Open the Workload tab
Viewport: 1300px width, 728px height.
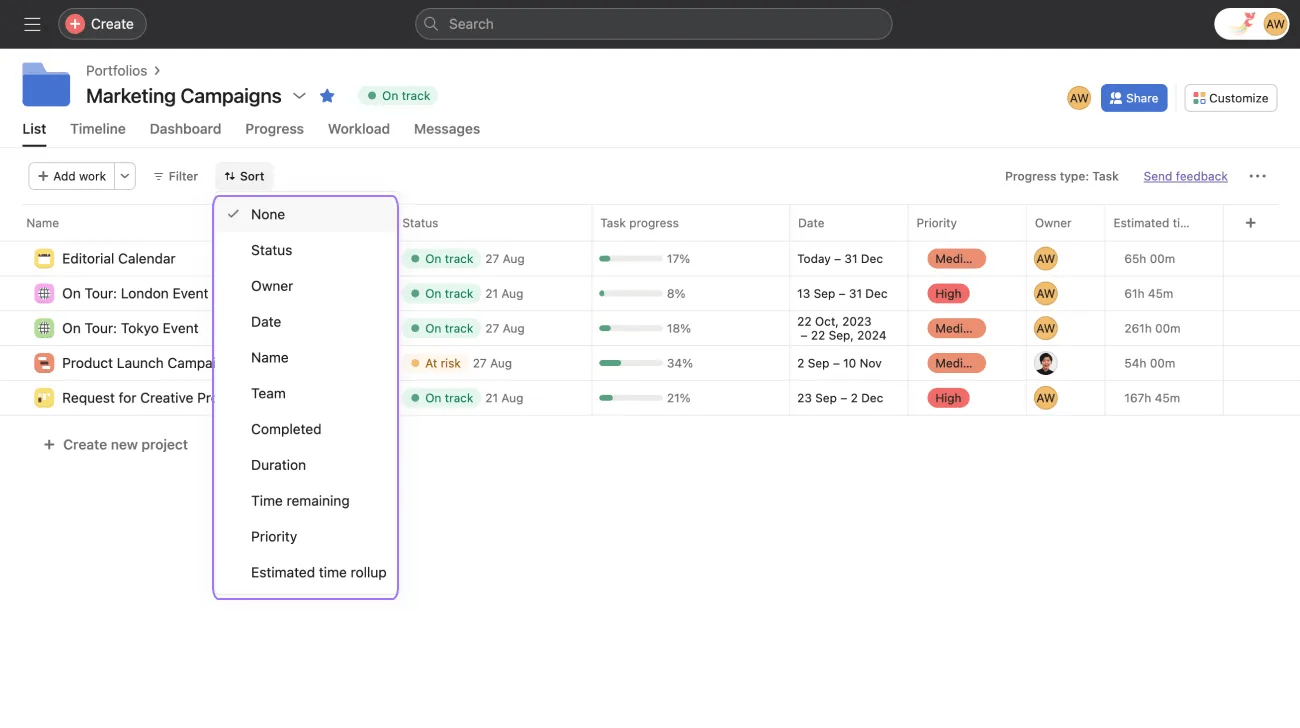coord(358,129)
